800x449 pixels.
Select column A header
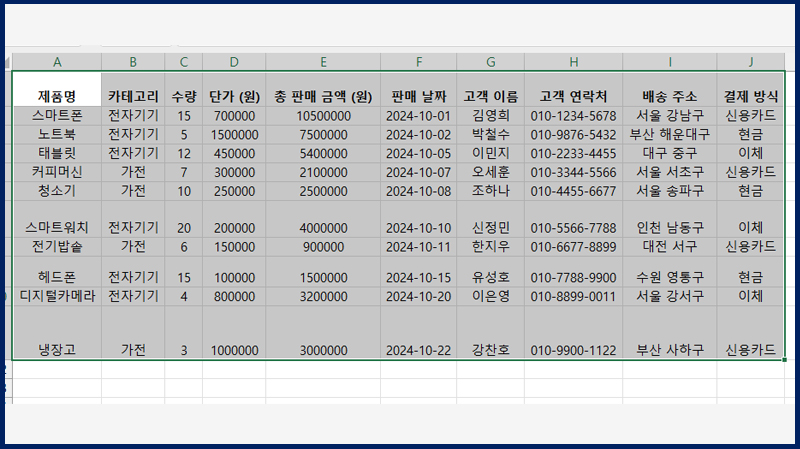point(57,62)
